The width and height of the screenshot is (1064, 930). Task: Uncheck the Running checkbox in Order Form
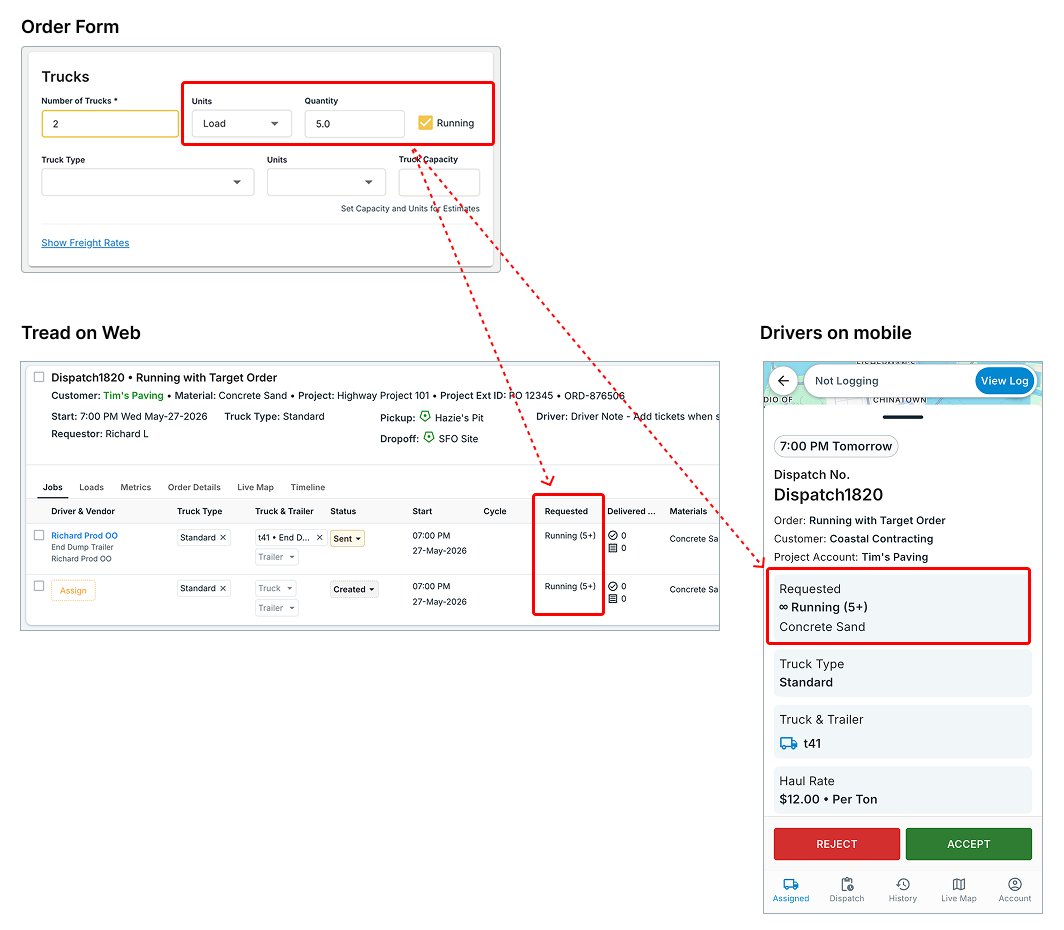425,123
